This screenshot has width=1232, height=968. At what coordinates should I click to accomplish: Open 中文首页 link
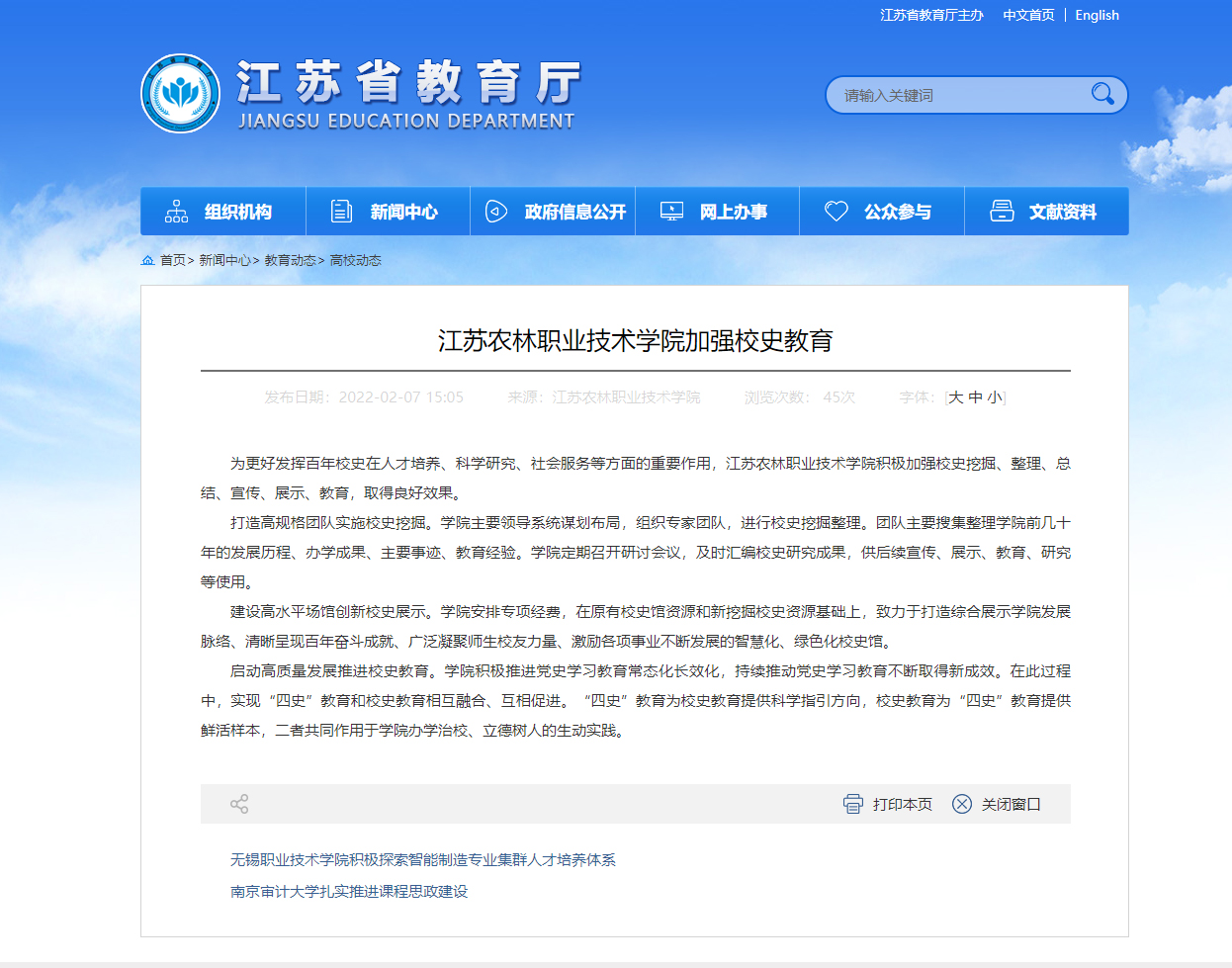pos(1028,15)
